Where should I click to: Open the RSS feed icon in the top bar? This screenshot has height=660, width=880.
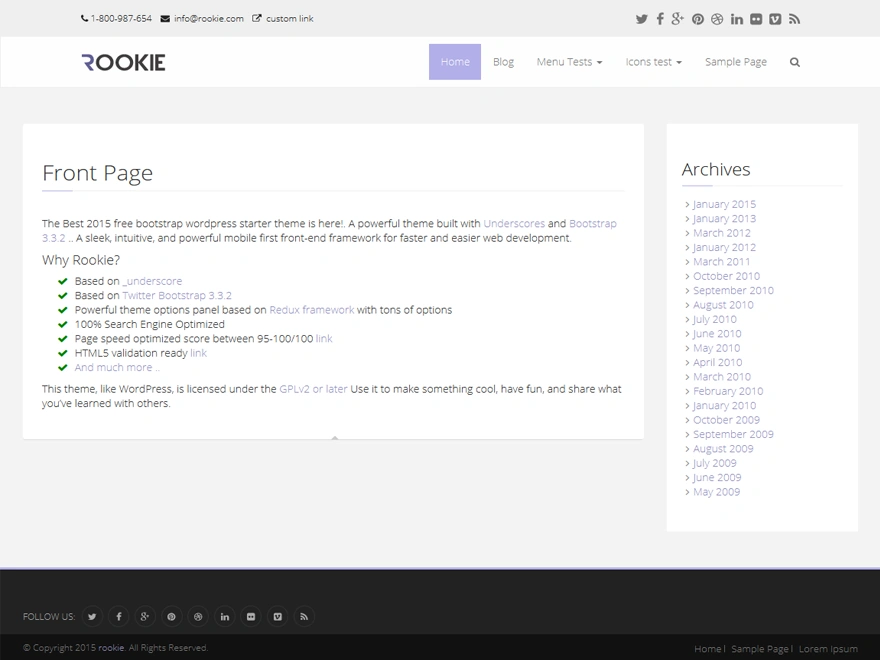[x=794, y=19]
